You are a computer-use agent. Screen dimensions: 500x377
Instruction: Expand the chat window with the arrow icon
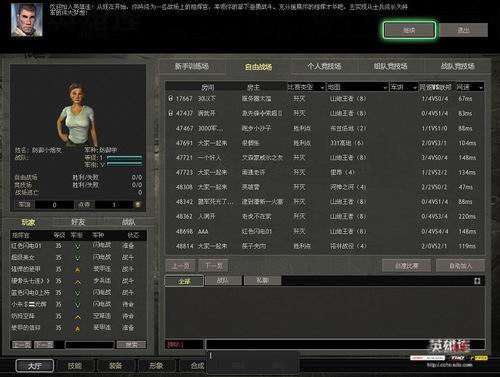(477, 281)
